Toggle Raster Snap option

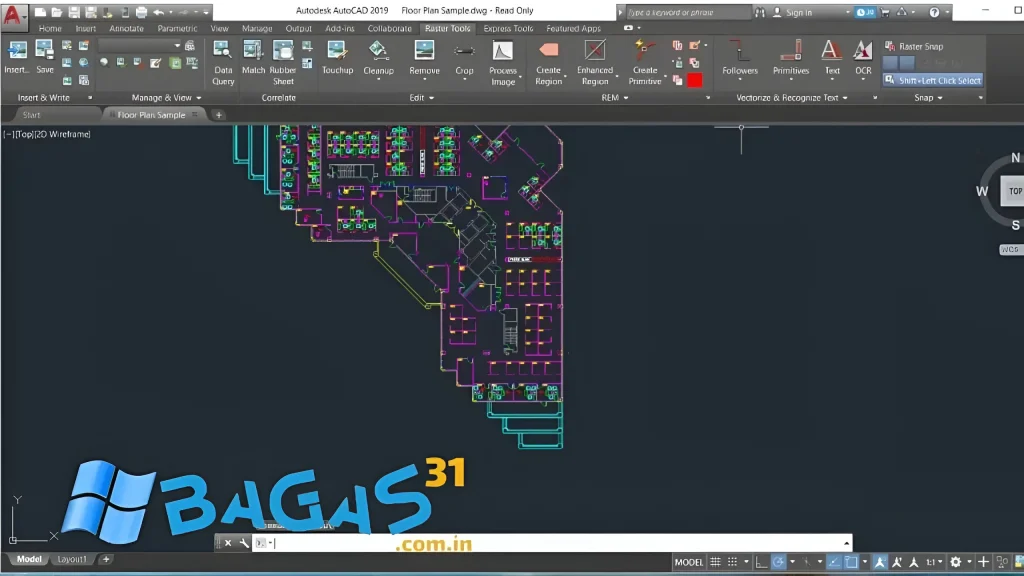click(914, 46)
